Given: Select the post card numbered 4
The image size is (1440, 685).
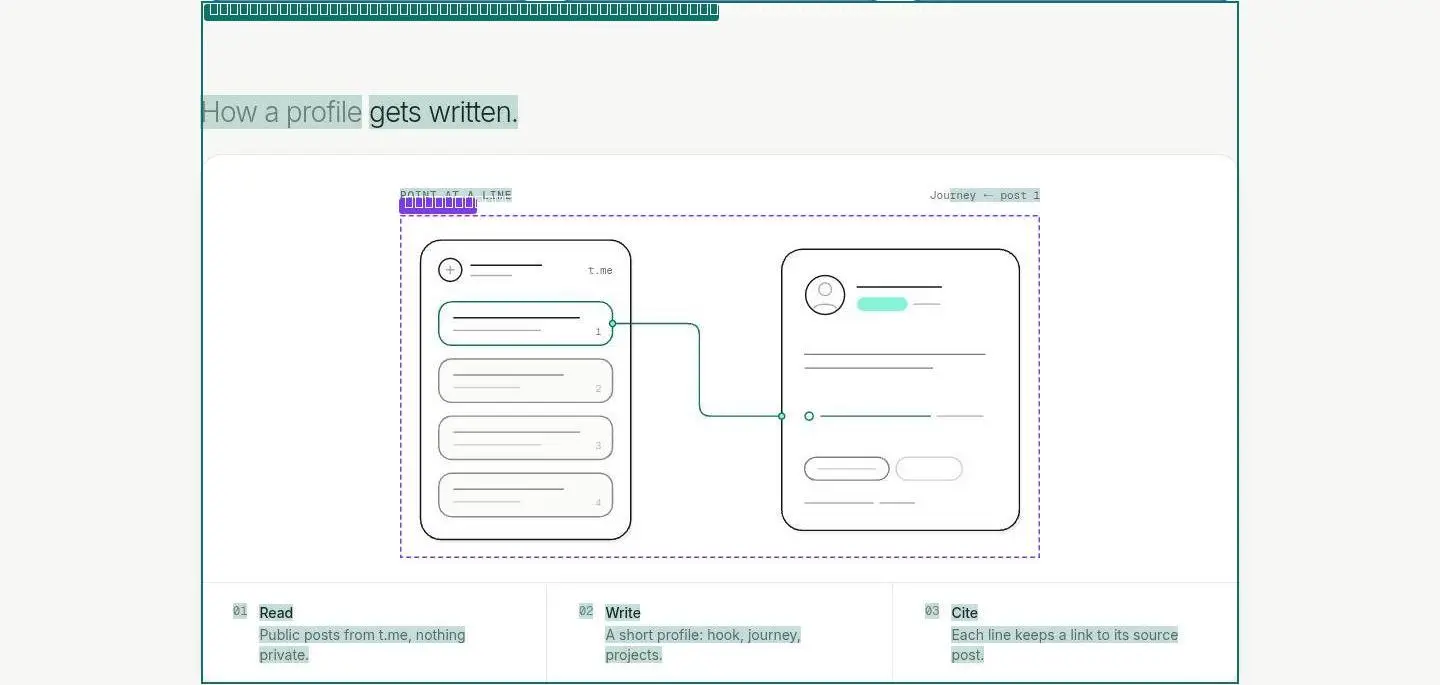Looking at the screenshot, I should pyautogui.click(x=526, y=495).
